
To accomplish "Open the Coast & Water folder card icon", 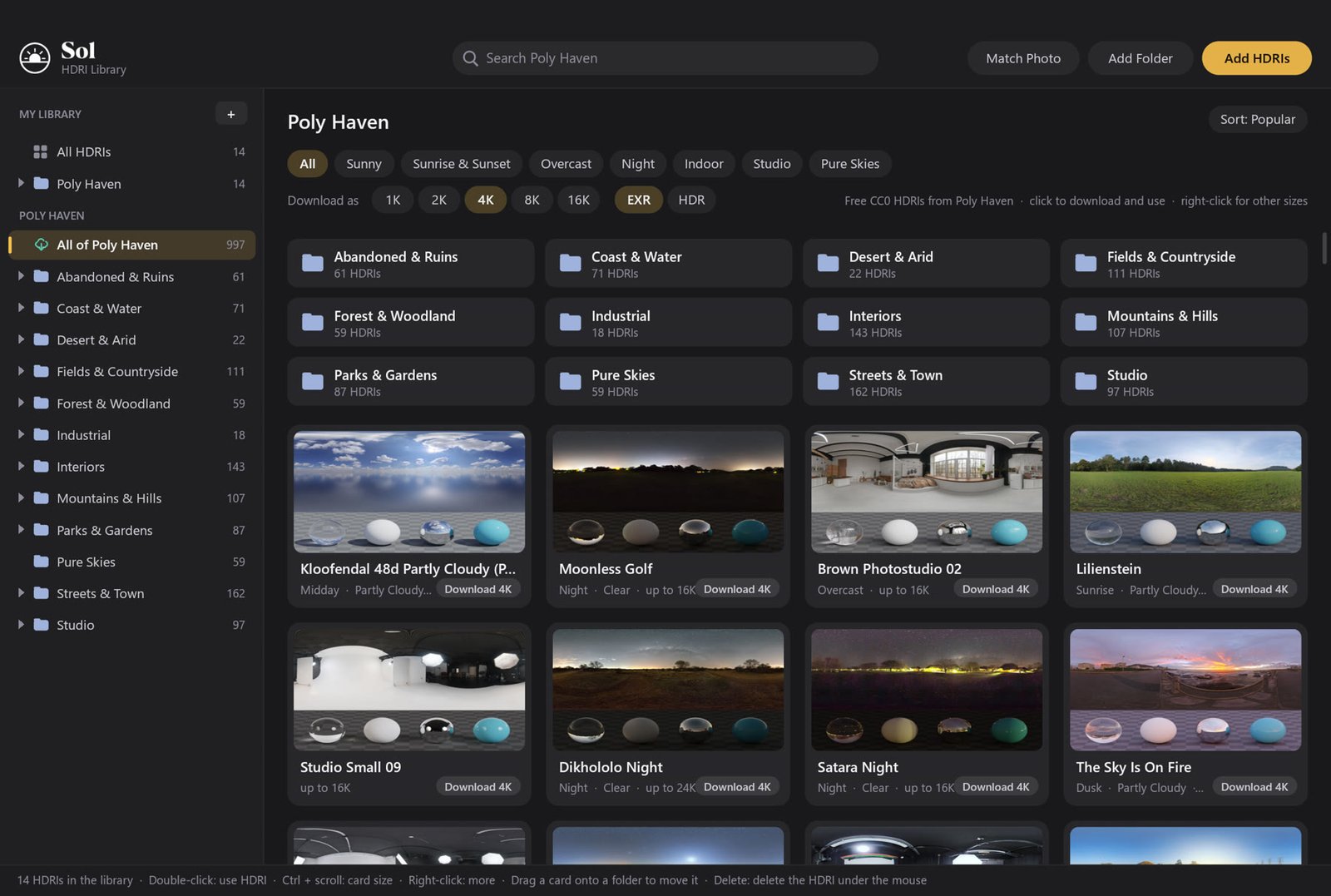I will pos(571,263).
